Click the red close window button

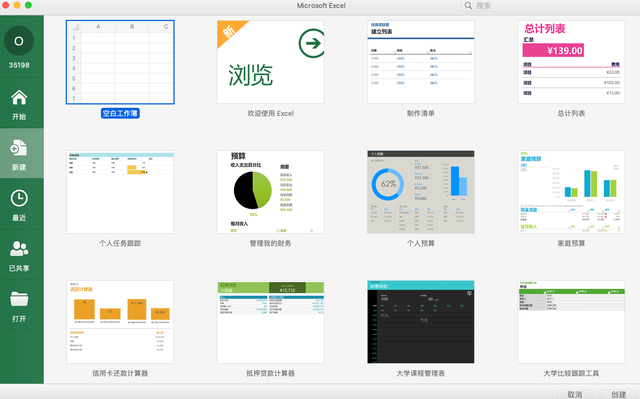point(6,5)
